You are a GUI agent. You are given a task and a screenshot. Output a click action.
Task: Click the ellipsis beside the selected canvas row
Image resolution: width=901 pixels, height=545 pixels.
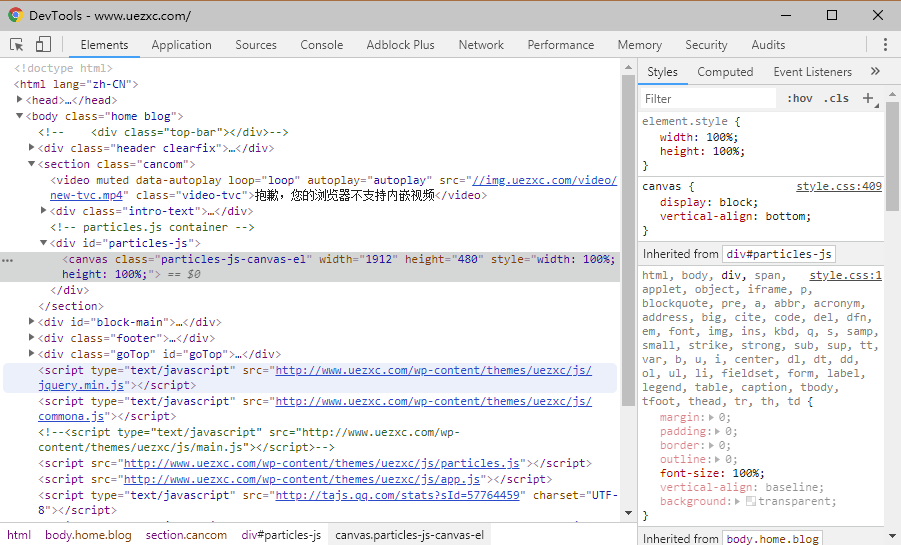point(8,260)
